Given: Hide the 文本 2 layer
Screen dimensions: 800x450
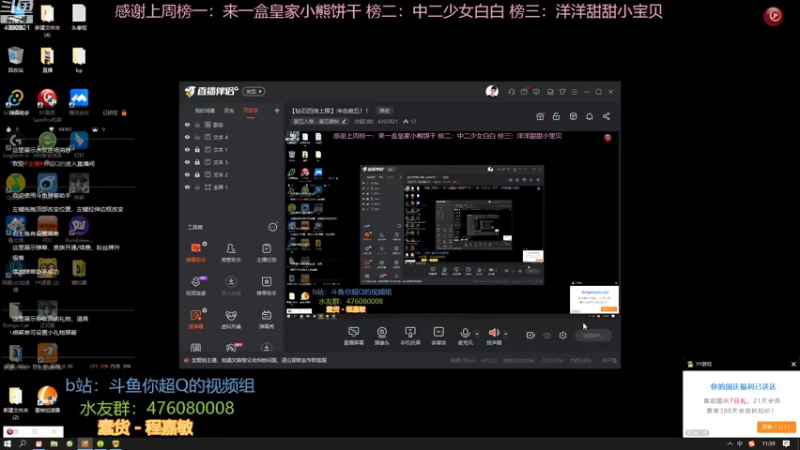Looking at the screenshot, I should tap(187, 174).
